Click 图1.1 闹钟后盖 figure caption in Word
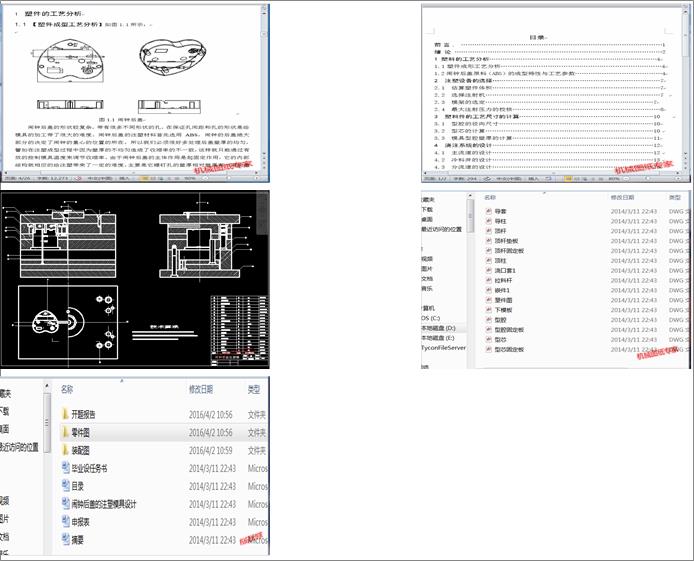 [122, 120]
